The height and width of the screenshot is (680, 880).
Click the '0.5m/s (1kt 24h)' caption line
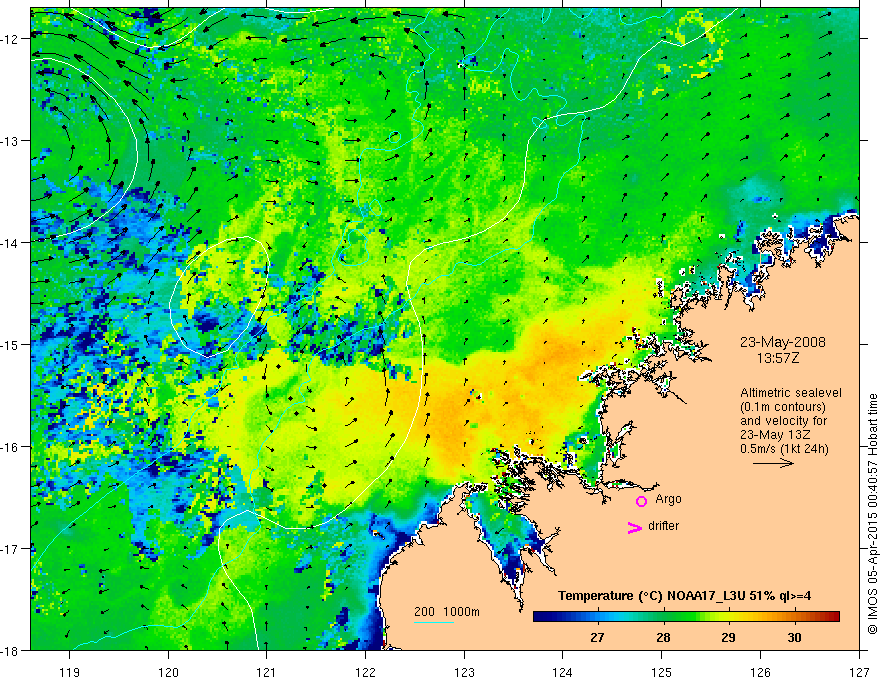click(x=784, y=448)
